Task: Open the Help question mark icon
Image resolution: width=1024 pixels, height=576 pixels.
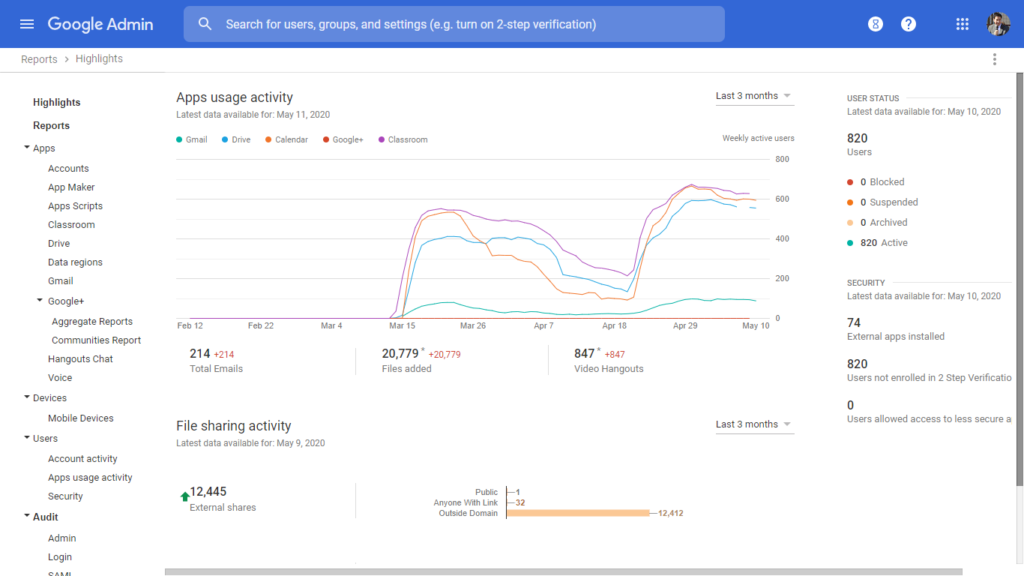Action: [x=908, y=24]
